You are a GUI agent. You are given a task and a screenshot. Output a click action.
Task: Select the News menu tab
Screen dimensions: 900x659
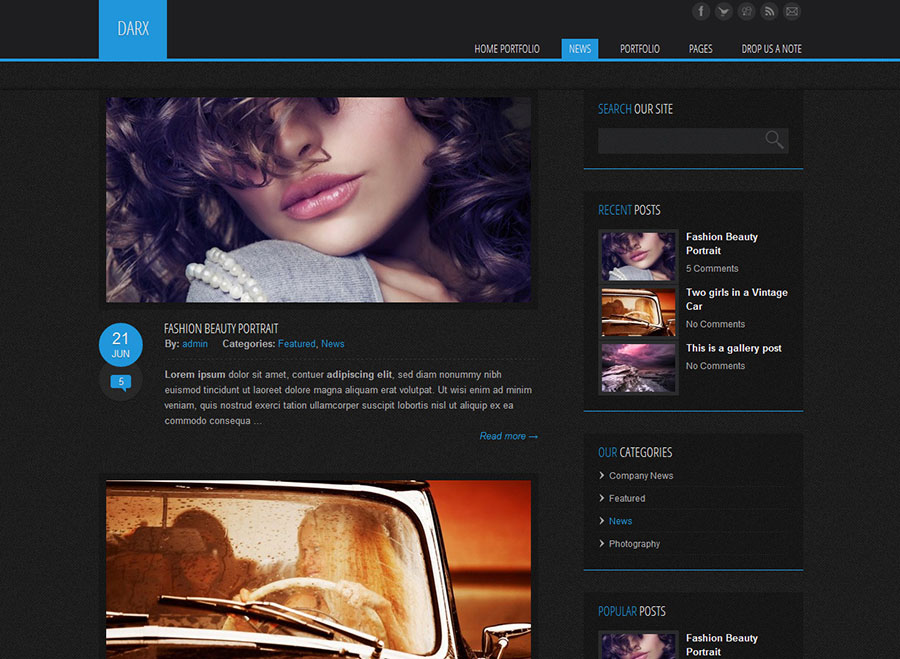click(x=580, y=49)
